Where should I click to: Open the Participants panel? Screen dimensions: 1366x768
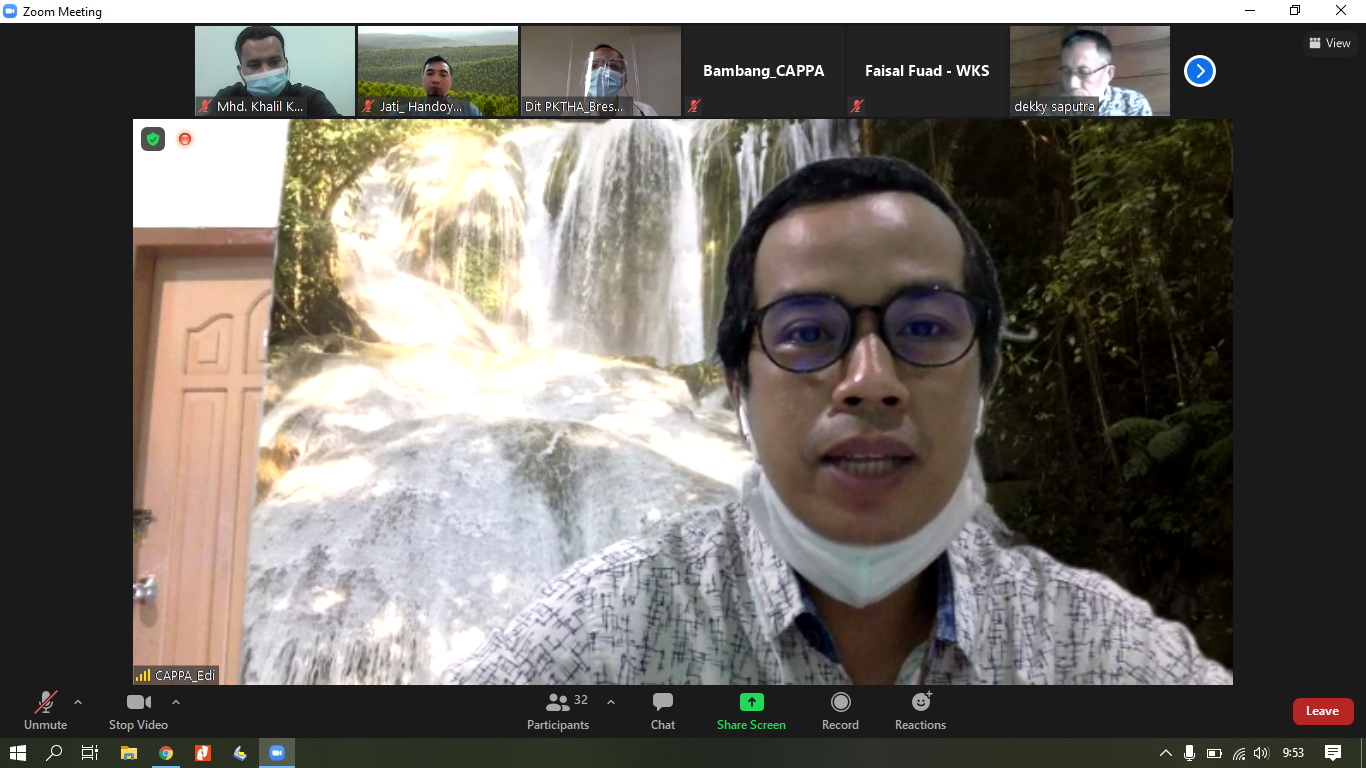click(x=558, y=711)
